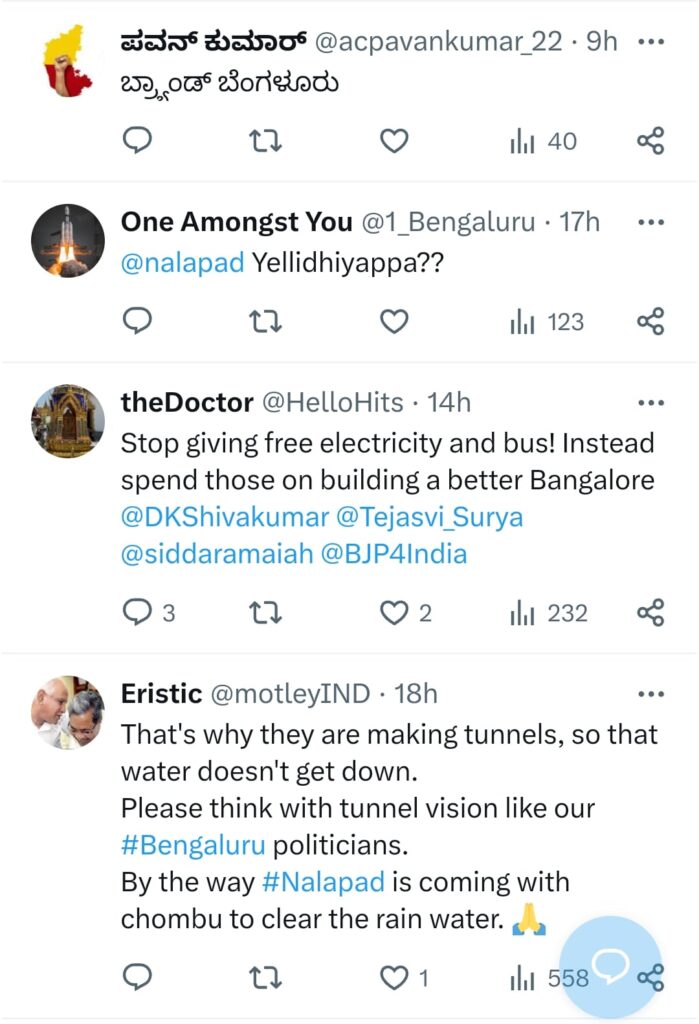Repost Eristic's tunnel vision tweet
The height and width of the screenshot is (1024, 699).
[265, 977]
